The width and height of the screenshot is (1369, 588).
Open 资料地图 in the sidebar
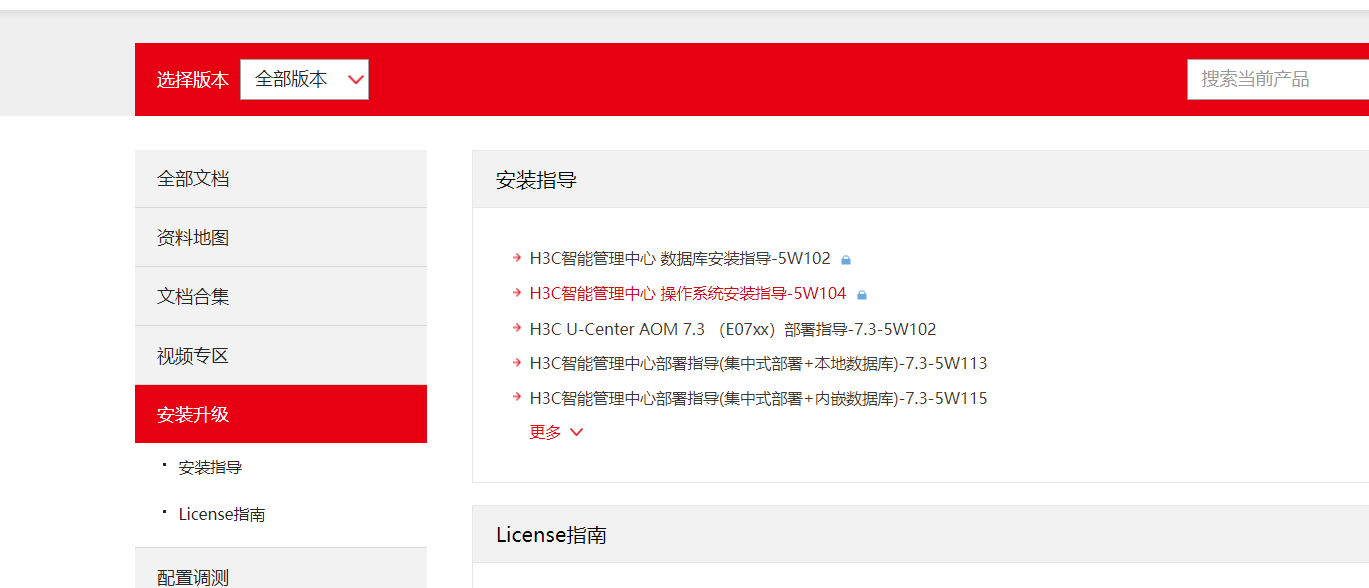281,238
